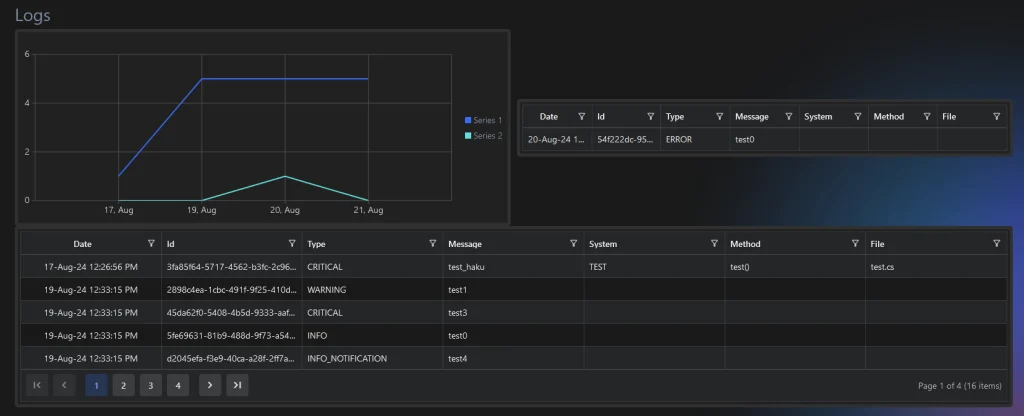Go to first page of log table

[37, 385]
